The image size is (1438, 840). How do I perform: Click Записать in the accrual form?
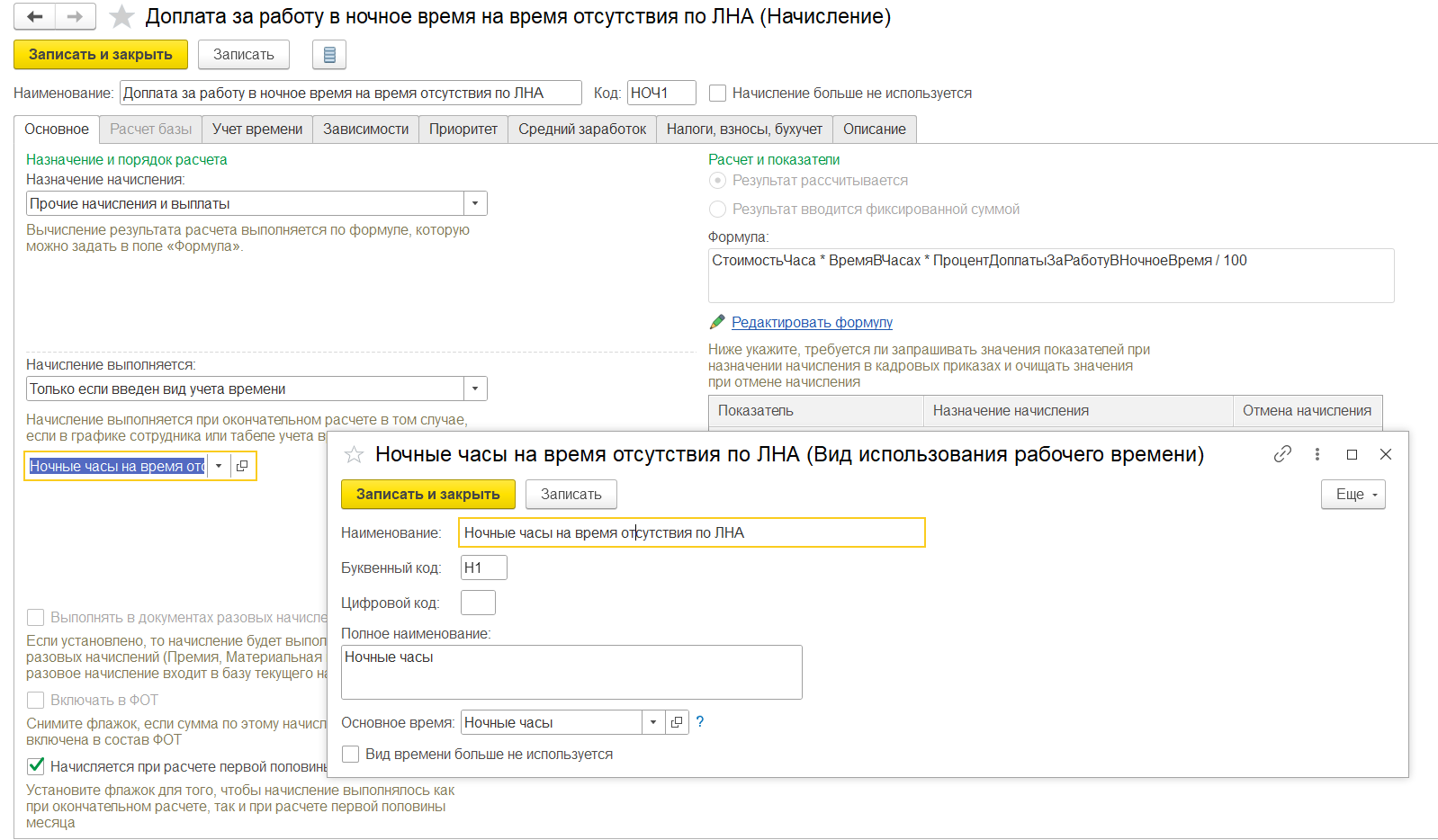[x=244, y=55]
